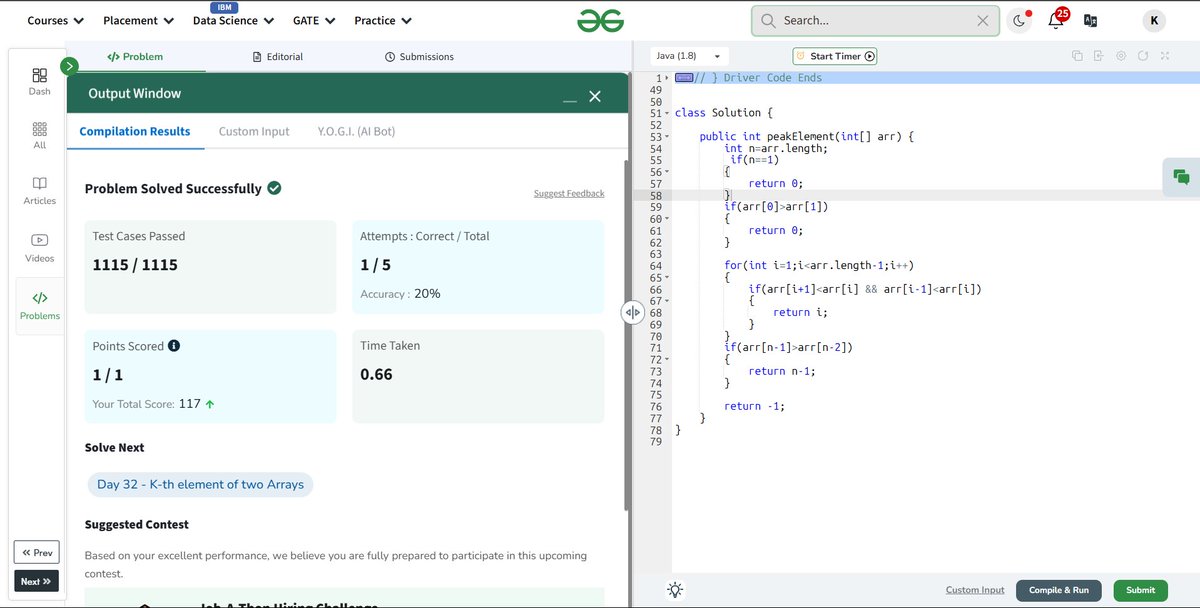Click inside the Search input field

[x=875, y=20]
